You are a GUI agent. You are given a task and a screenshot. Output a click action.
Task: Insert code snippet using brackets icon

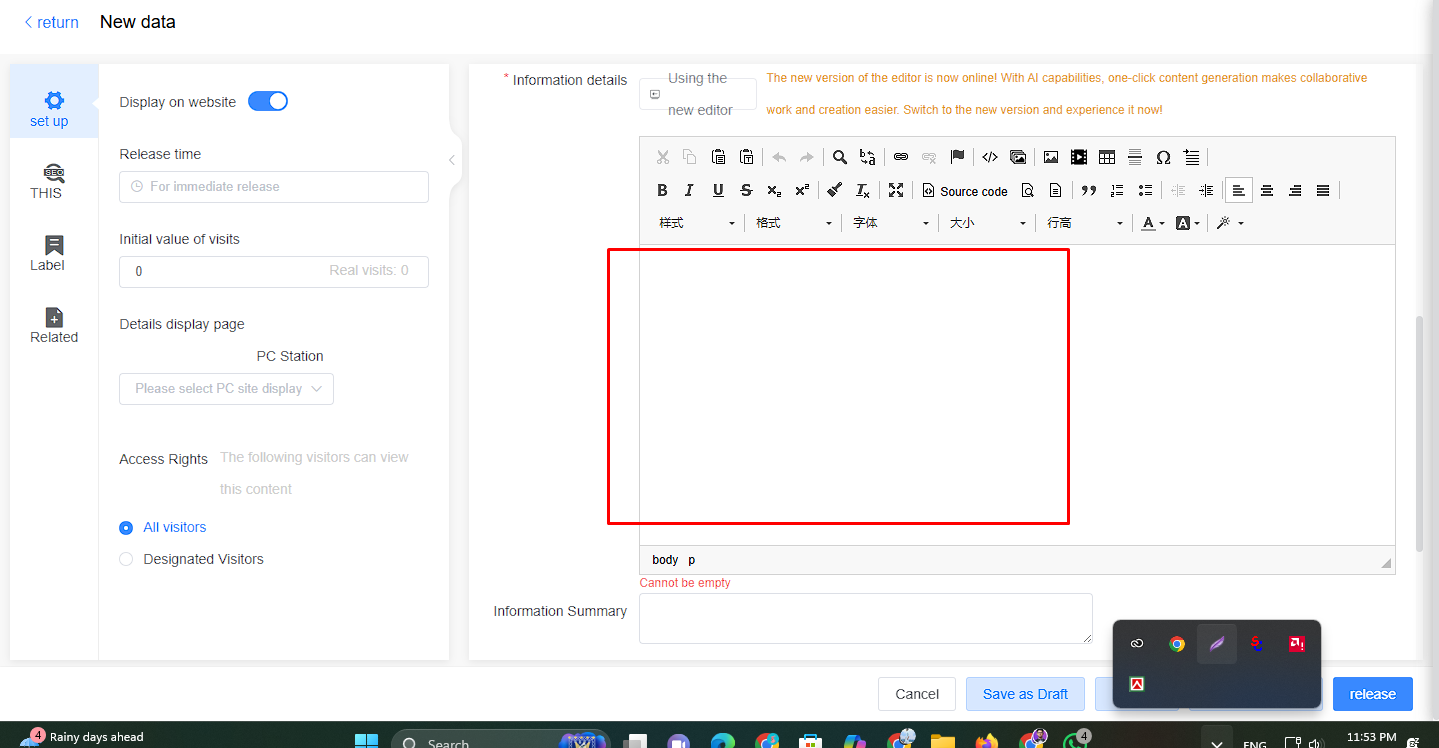(990, 157)
